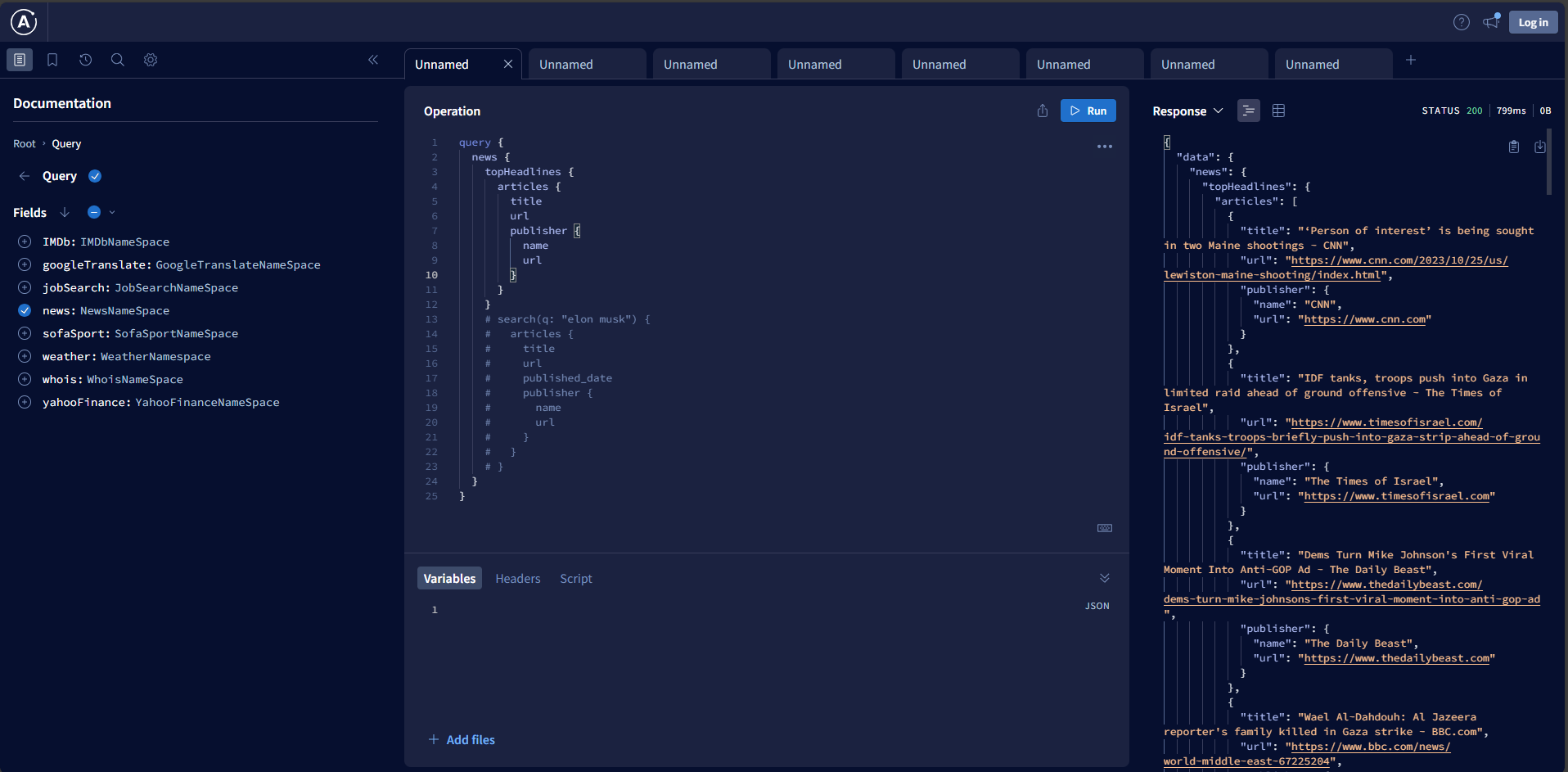The image size is (1568, 772).
Task: Click the 799ms response time
Action: coord(1511,111)
